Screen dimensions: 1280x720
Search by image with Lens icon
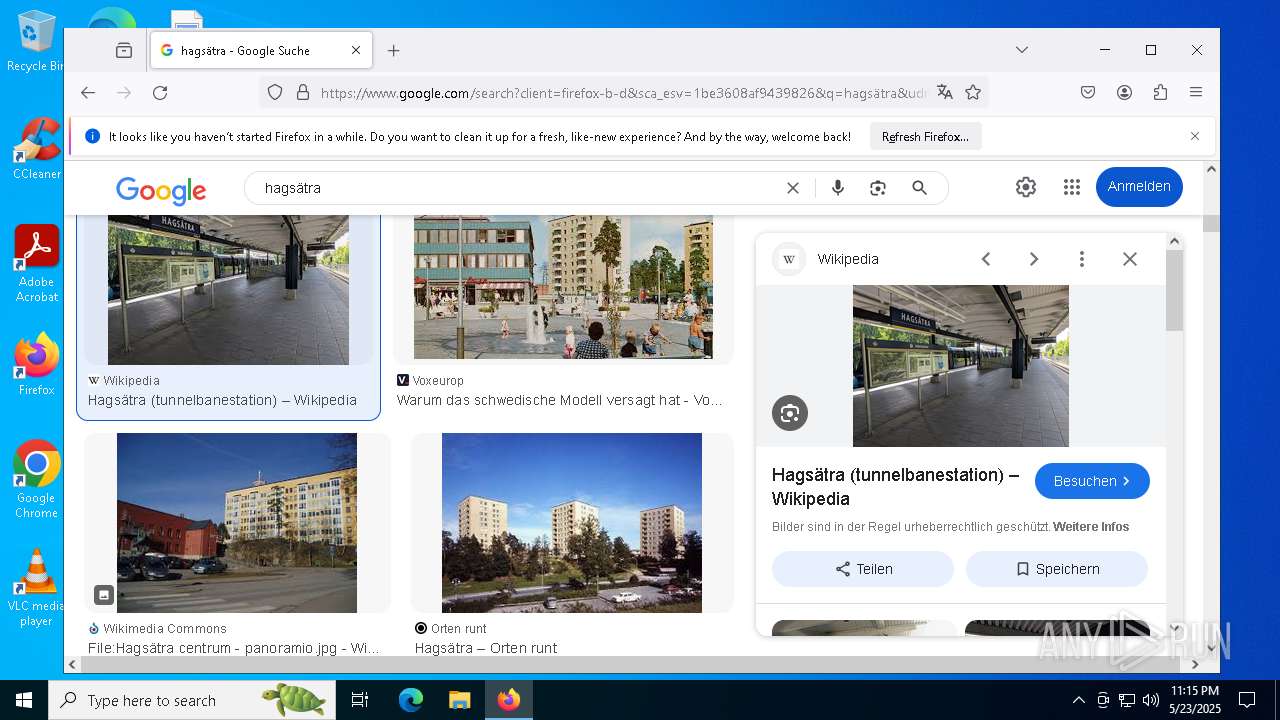[x=878, y=188]
